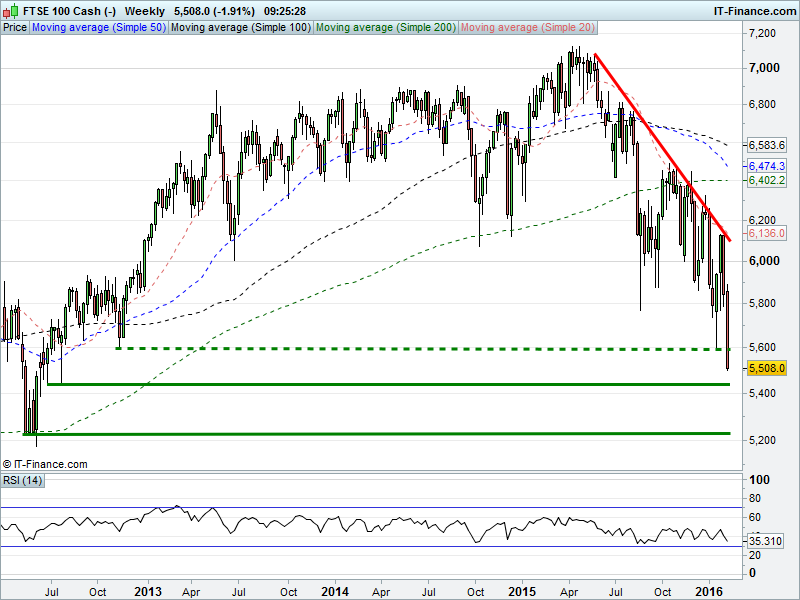
Task: Select the Price legend tab
Action: click(x=15, y=28)
